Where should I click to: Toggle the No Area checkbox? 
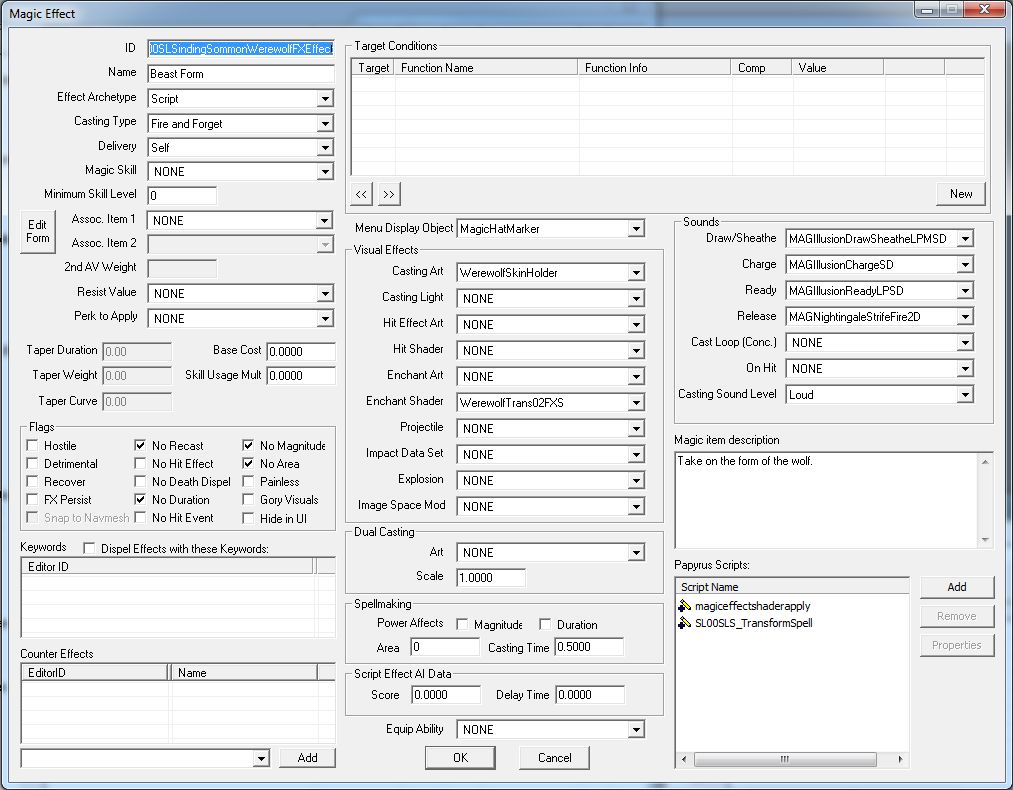[x=247, y=464]
